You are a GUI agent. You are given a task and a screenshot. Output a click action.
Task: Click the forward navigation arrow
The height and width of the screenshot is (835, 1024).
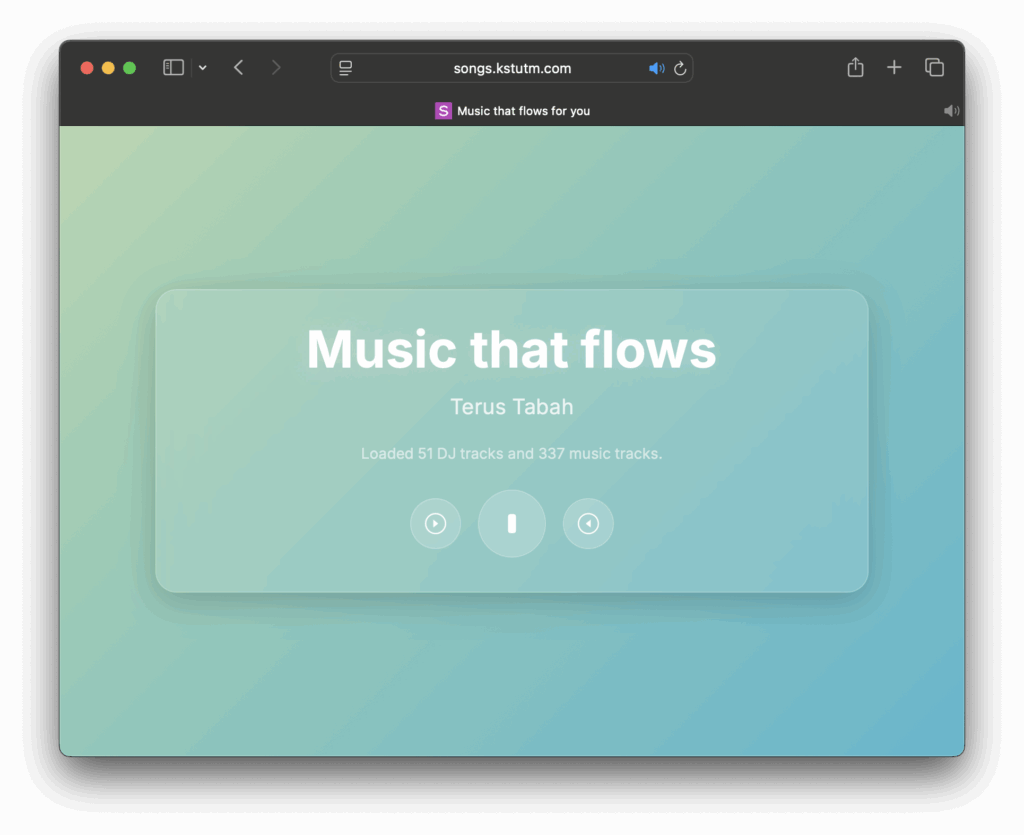[x=276, y=67]
